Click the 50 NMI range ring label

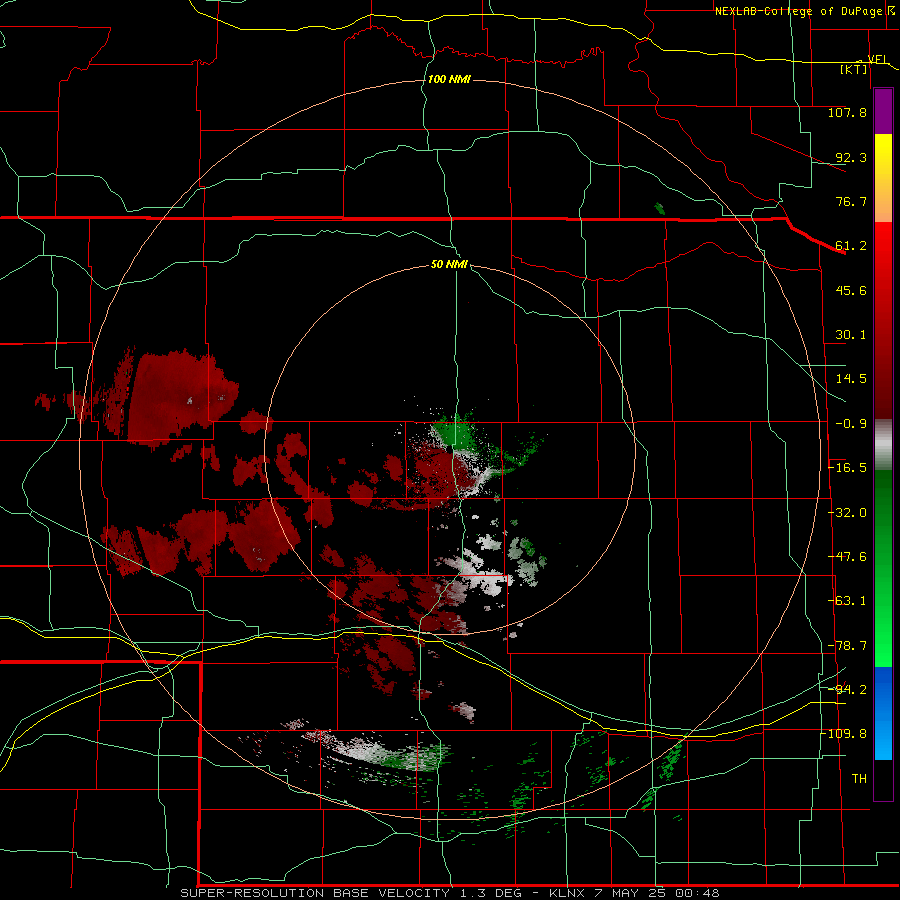[x=449, y=265]
